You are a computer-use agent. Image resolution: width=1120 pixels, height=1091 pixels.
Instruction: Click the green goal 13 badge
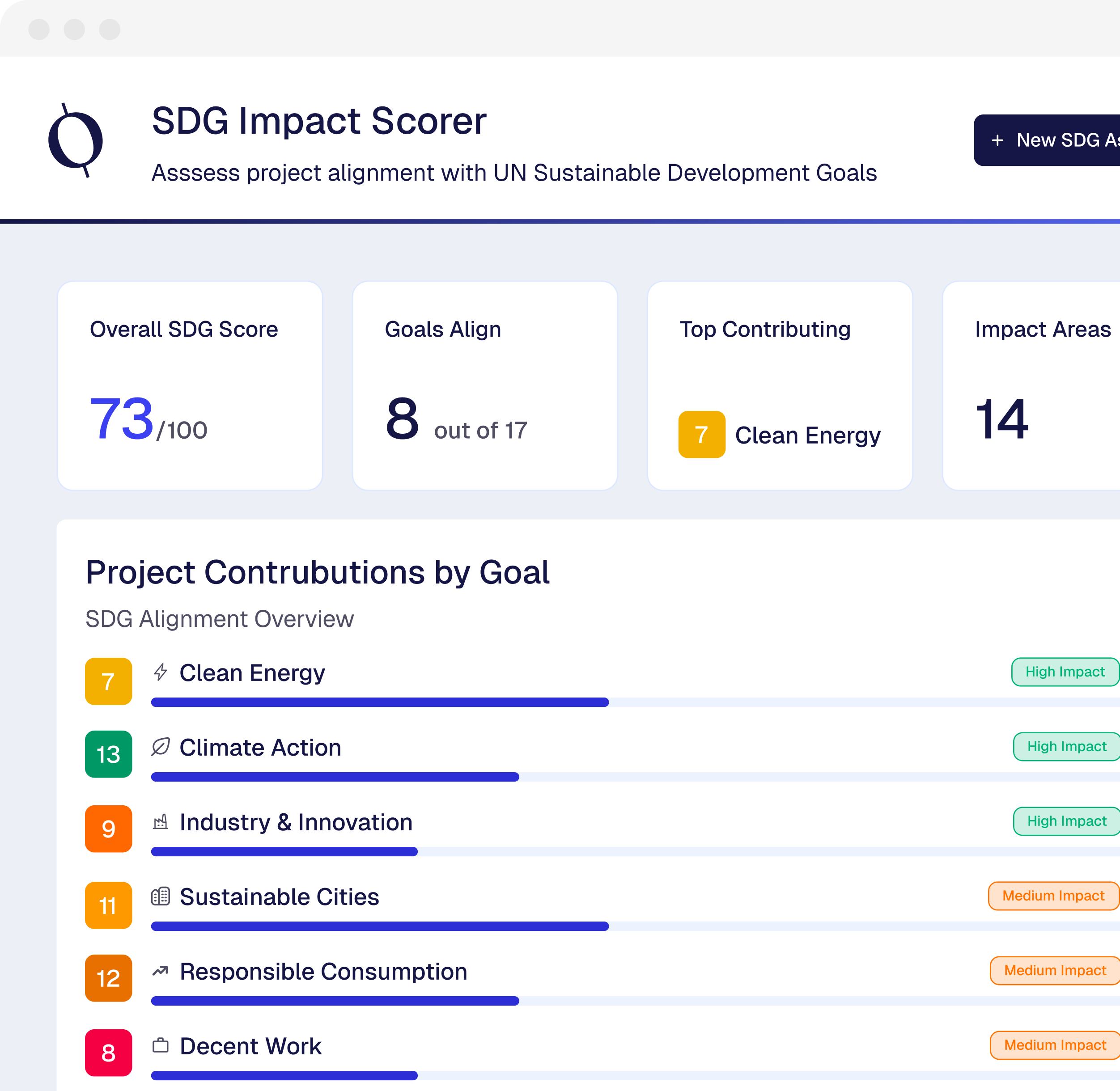pos(108,756)
